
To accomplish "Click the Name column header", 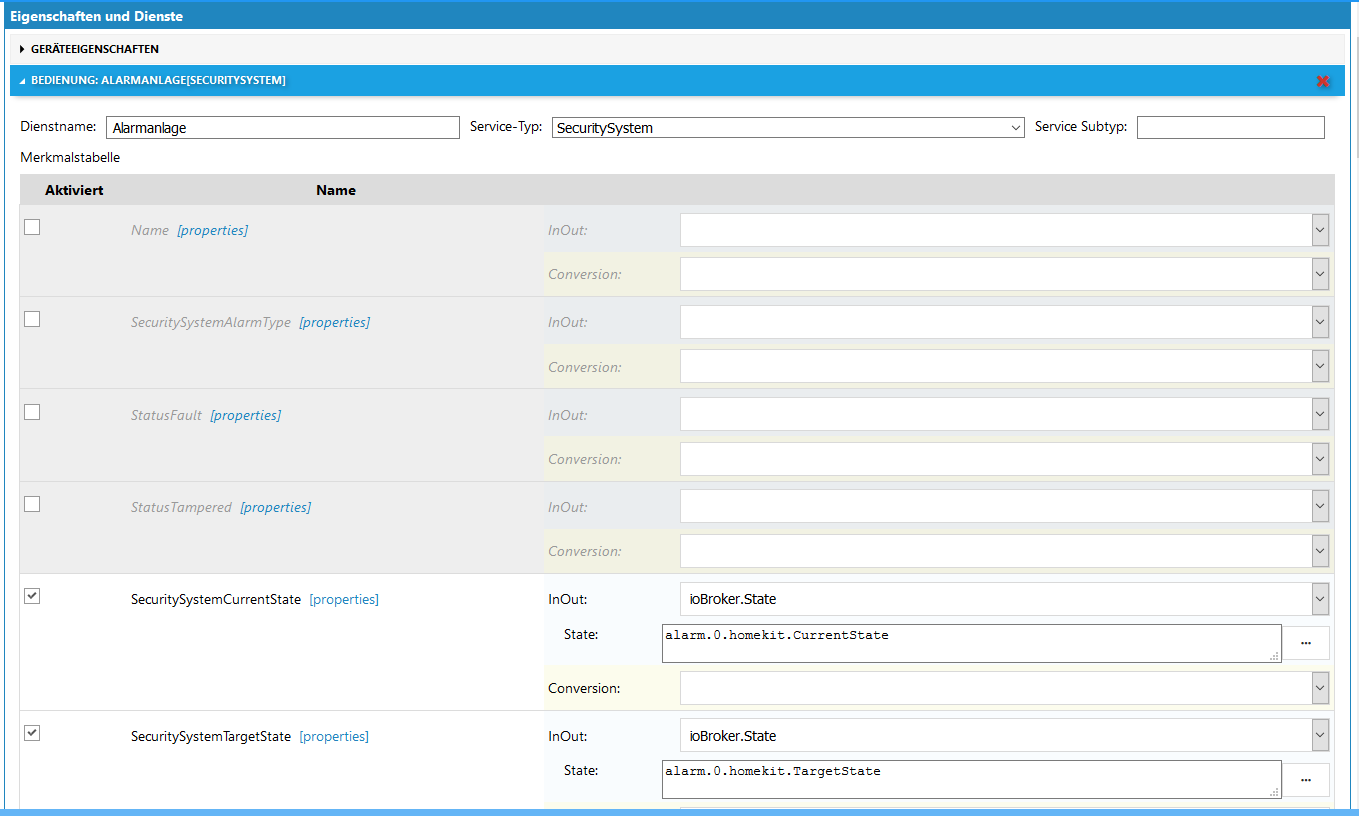I will click(336, 190).
